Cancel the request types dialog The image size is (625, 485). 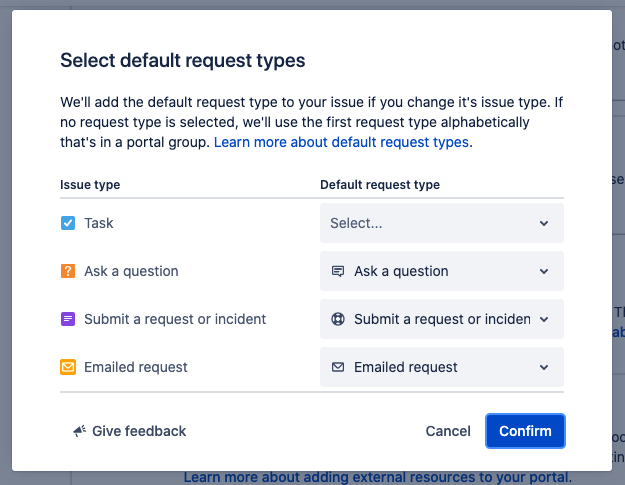pyautogui.click(x=448, y=431)
